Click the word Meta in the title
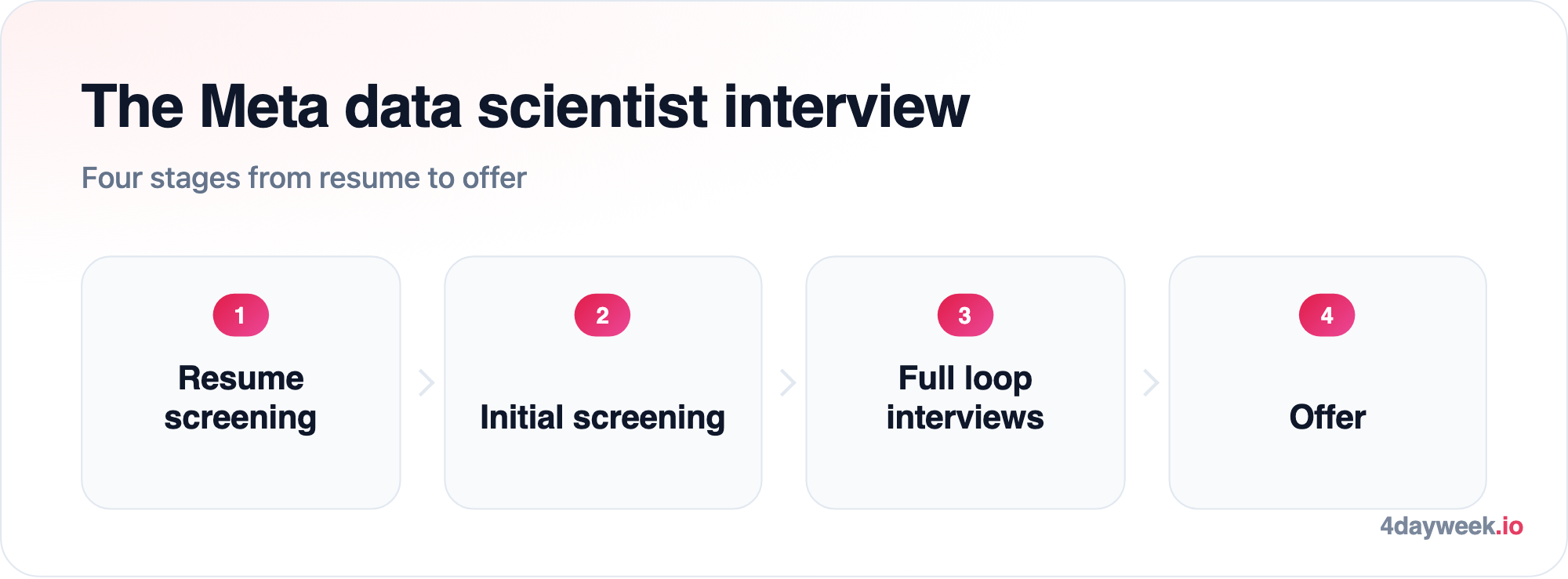 coord(264,107)
